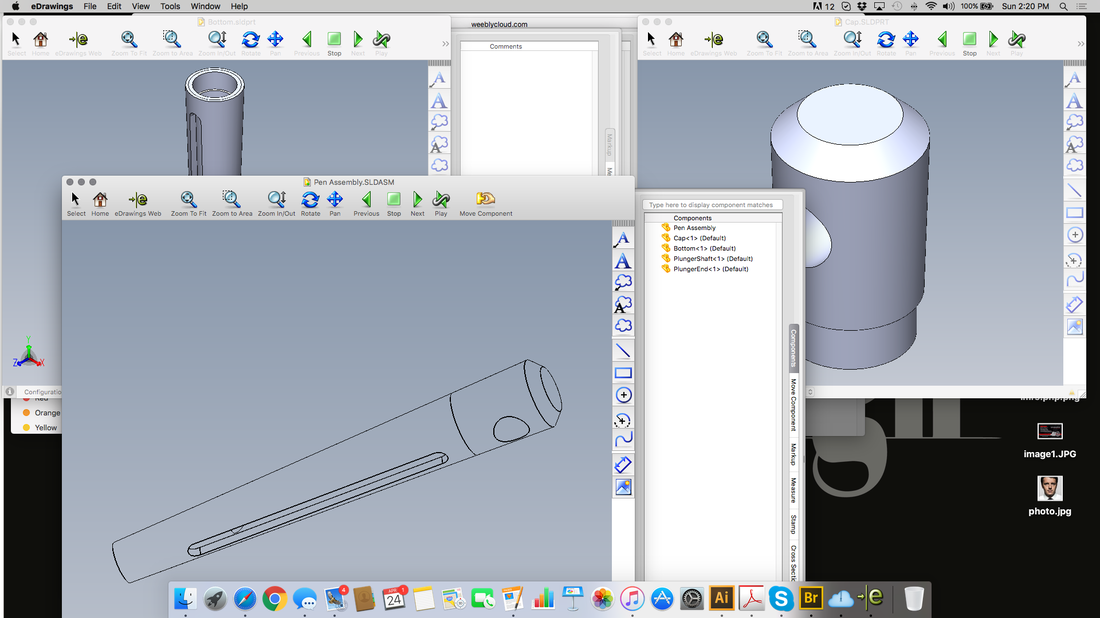1100x618 pixels.
Task: Open Spotlight search in menu bar
Action: coord(1064,6)
